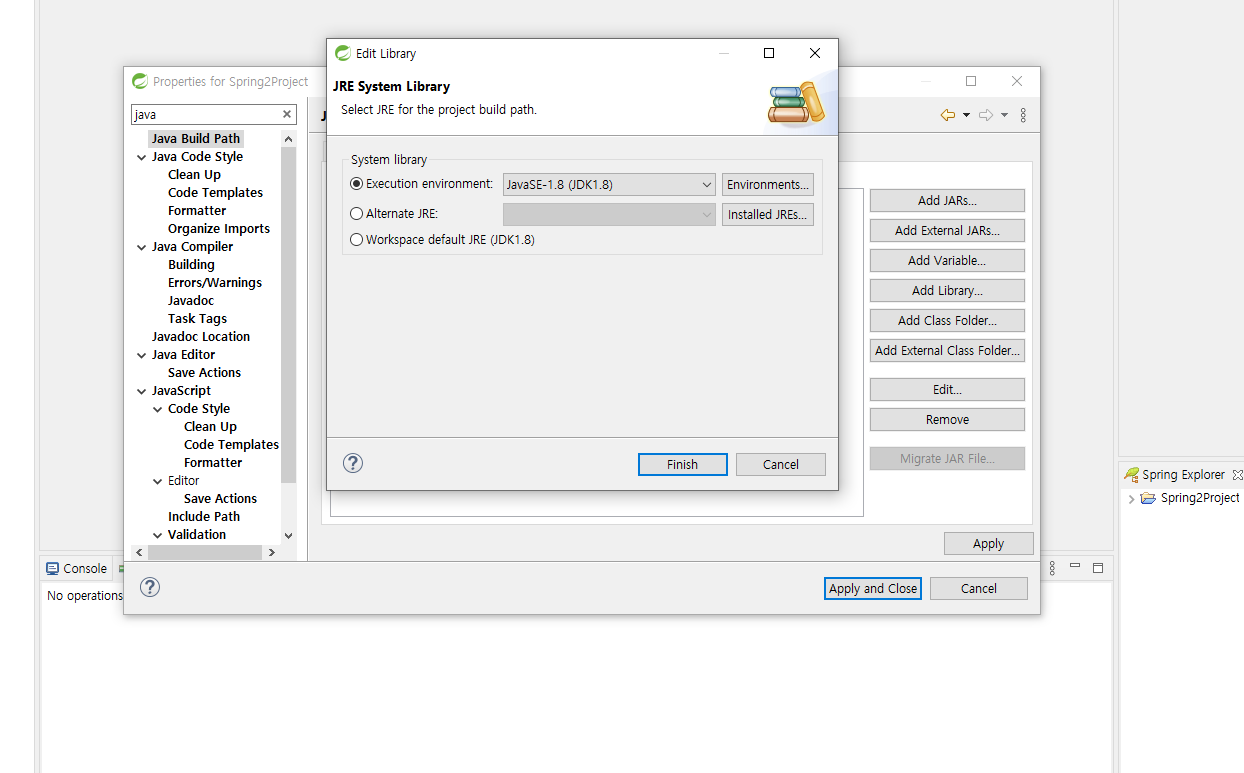
Task: Expand Spring2Project in Spring Explorer
Action: point(1131,498)
